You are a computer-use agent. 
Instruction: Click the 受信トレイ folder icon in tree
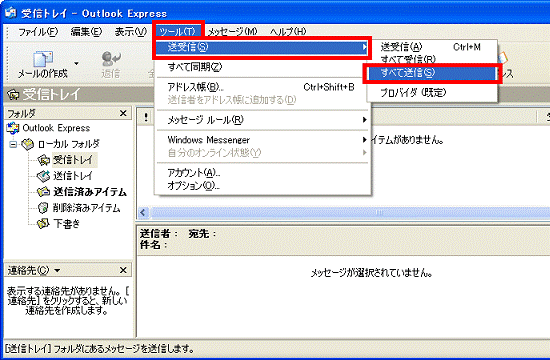43,160
